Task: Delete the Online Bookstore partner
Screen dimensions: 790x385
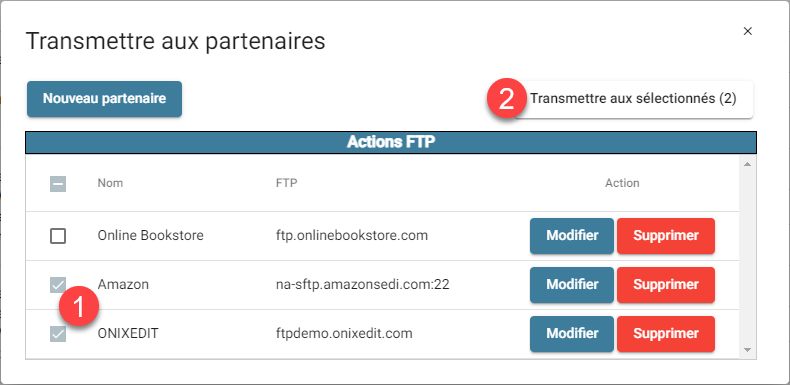Action: pos(666,236)
